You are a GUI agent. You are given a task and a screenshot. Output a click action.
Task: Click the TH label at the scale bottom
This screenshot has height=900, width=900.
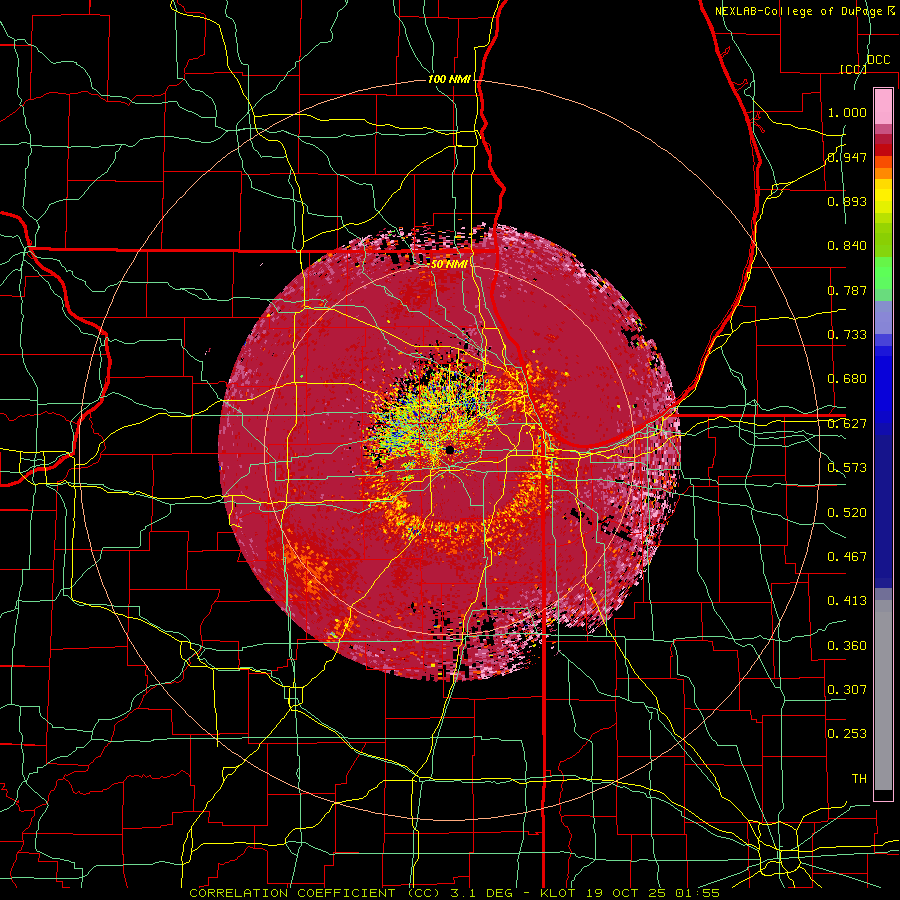pos(859,779)
